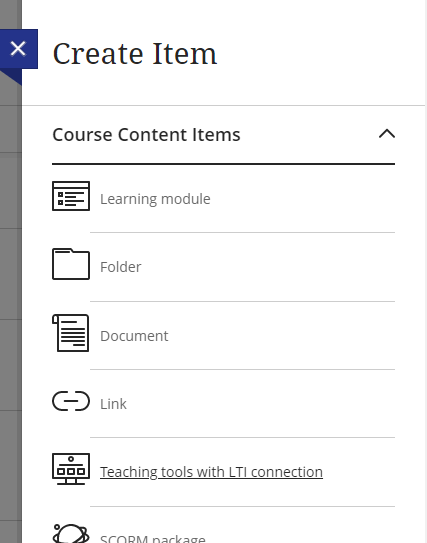Open Teaching tools with LTI connection link
Viewport: 427px width, 543px height.
coord(211,472)
